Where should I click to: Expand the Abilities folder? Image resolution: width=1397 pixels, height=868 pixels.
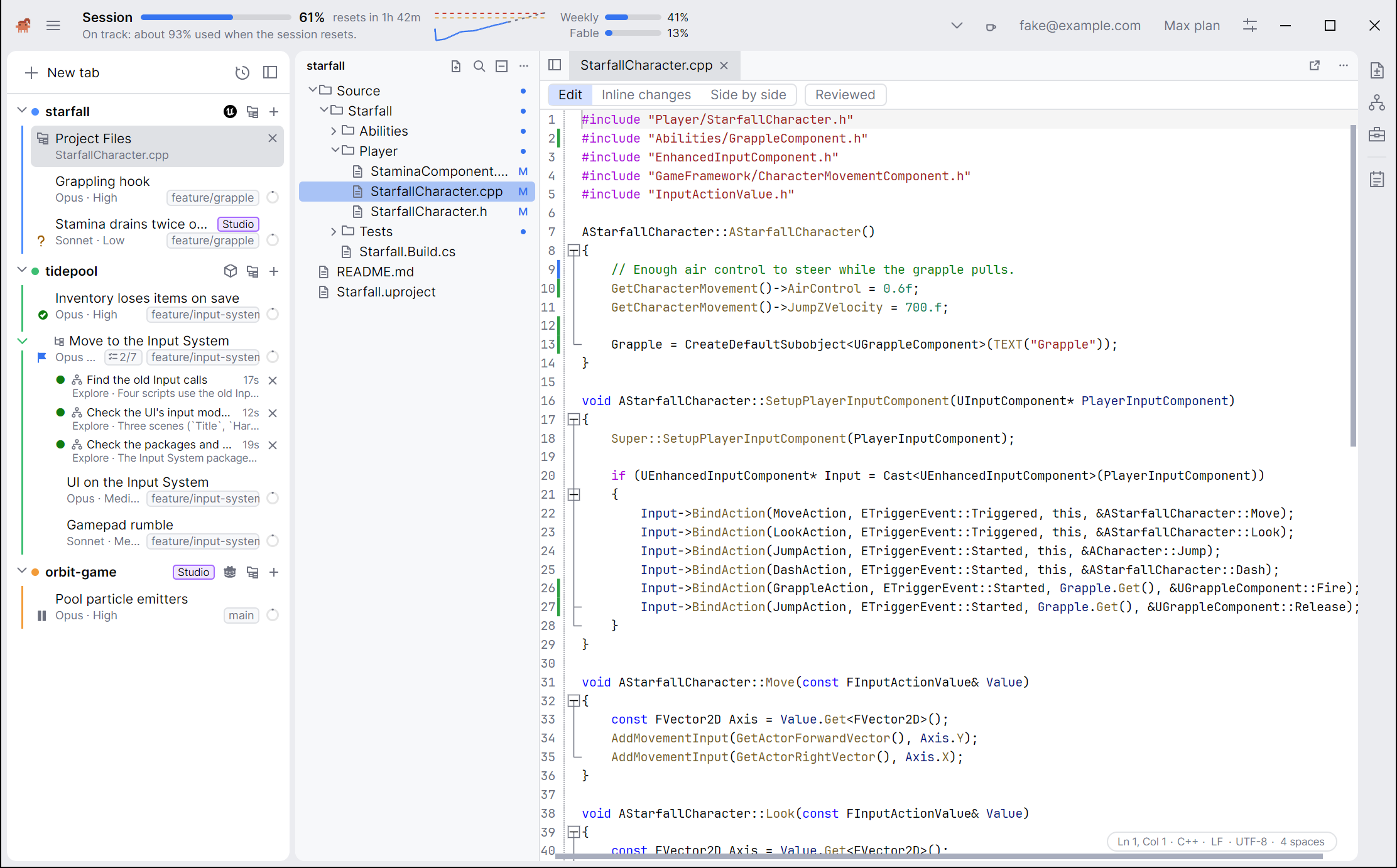[334, 131]
